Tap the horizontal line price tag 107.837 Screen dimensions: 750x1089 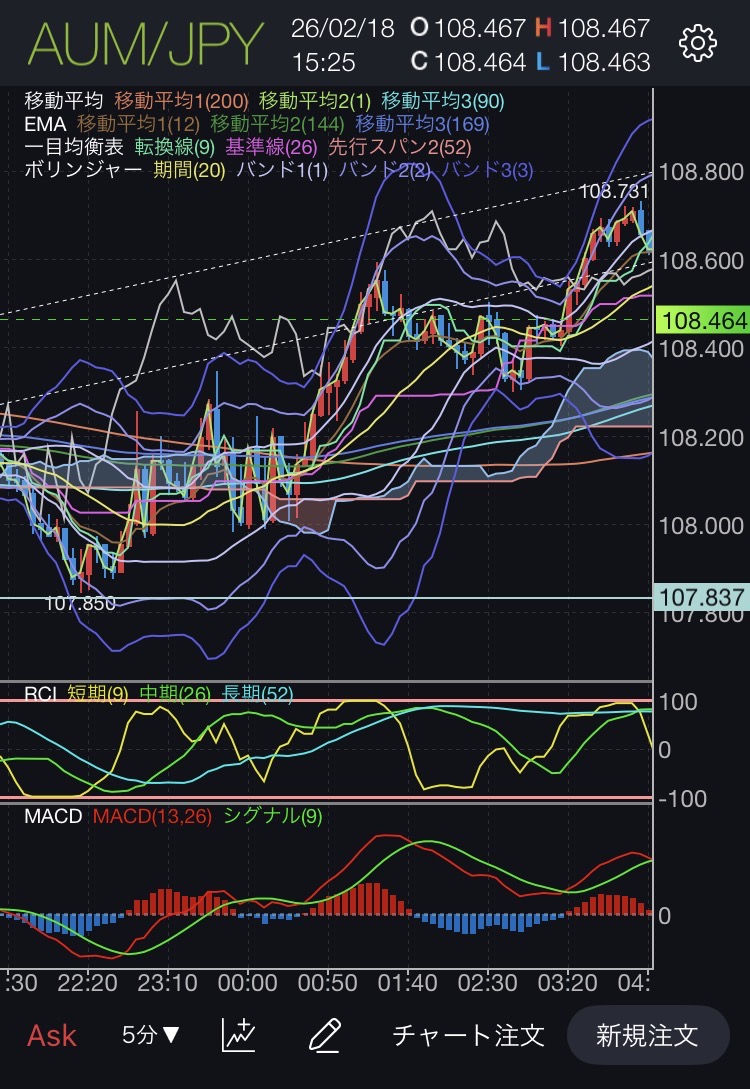tap(701, 597)
